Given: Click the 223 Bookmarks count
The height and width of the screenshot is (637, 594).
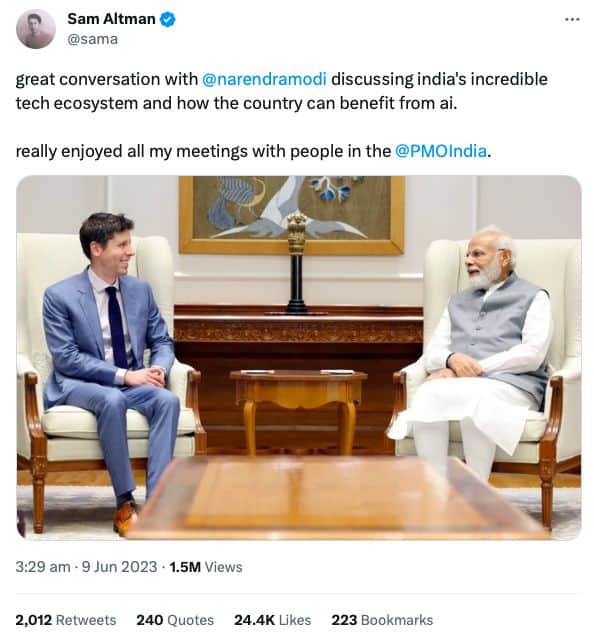Looking at the screenshot, I should pyautogui.click(x=382, y=620).
